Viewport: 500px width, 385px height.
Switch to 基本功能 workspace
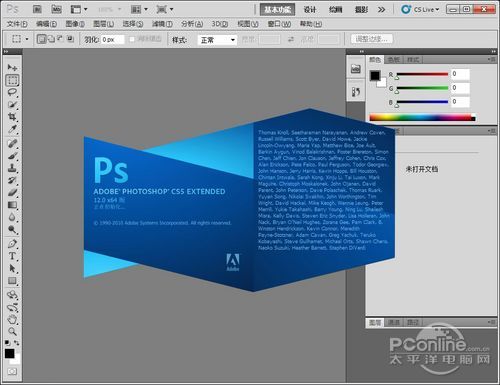(278, 10)
